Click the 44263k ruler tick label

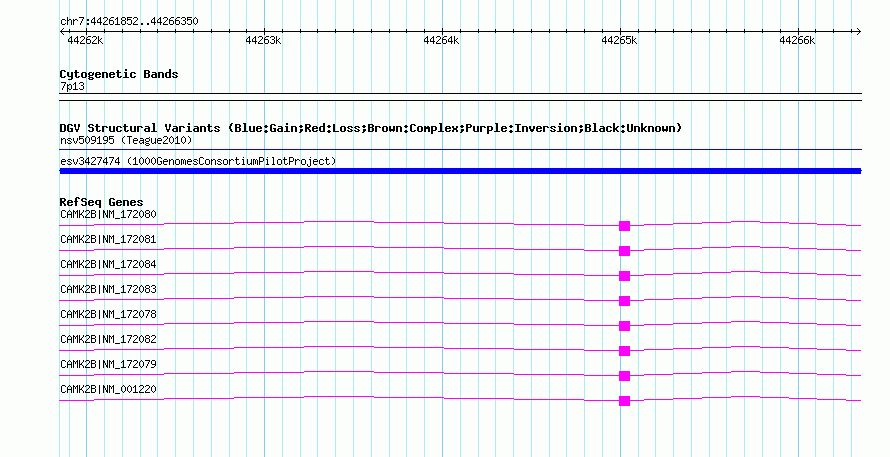click(x=263, y=40)
